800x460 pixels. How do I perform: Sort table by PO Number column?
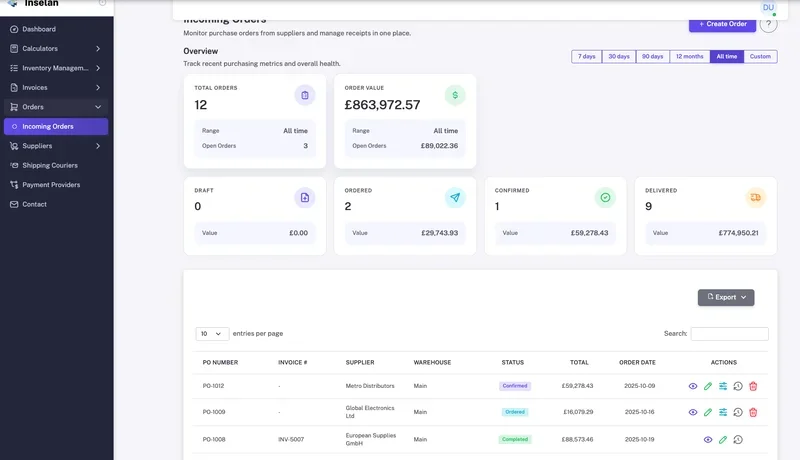pos(220,363)
